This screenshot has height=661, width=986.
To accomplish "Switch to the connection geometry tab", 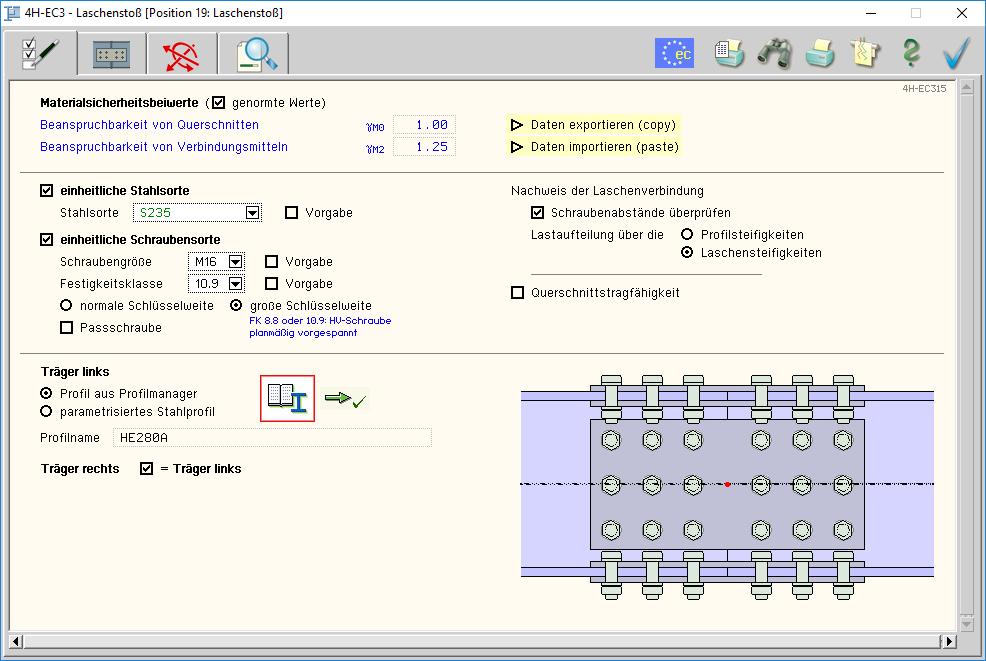I will point(111,54).
